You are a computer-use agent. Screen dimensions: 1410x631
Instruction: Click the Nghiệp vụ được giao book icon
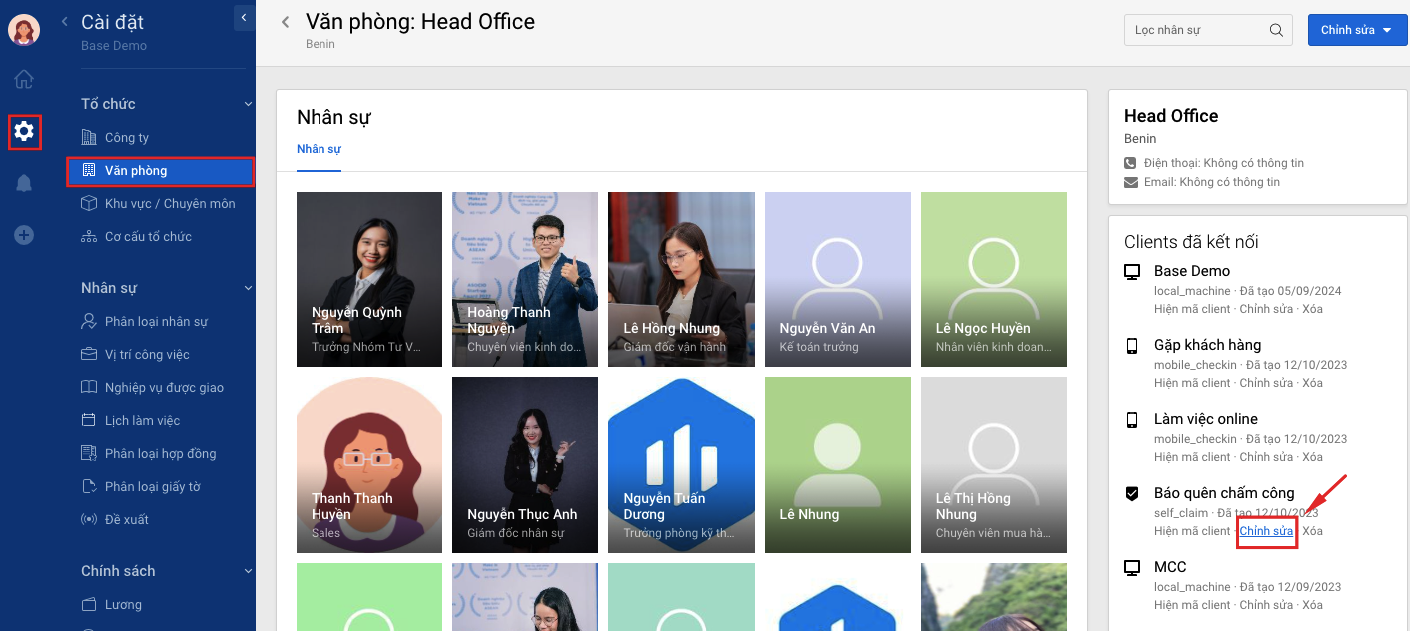click(89, 387)
